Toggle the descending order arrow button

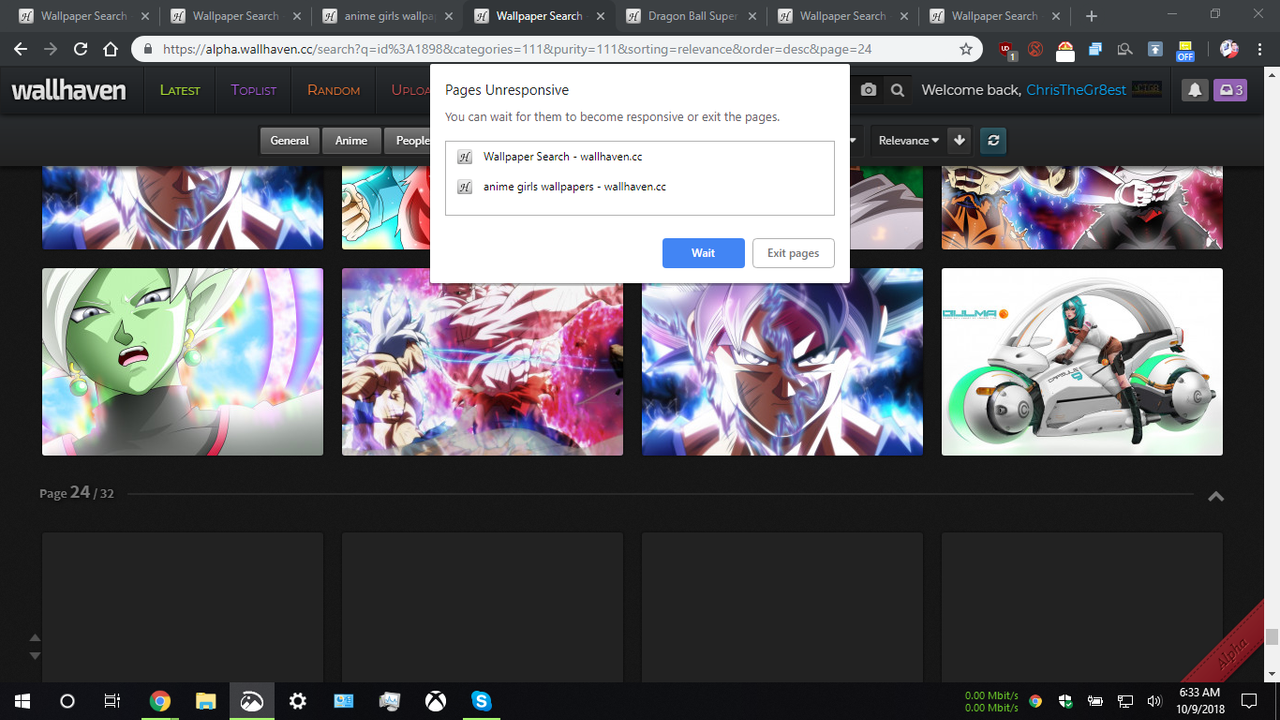coord(960,140)
